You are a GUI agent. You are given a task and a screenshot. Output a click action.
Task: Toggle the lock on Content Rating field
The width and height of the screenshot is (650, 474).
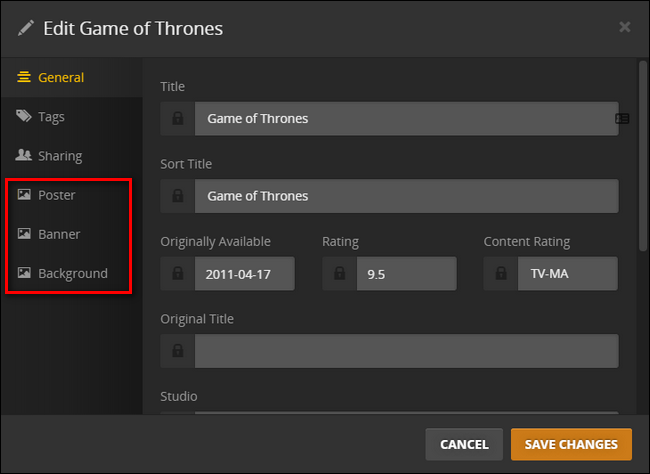(x=501, y=273)
